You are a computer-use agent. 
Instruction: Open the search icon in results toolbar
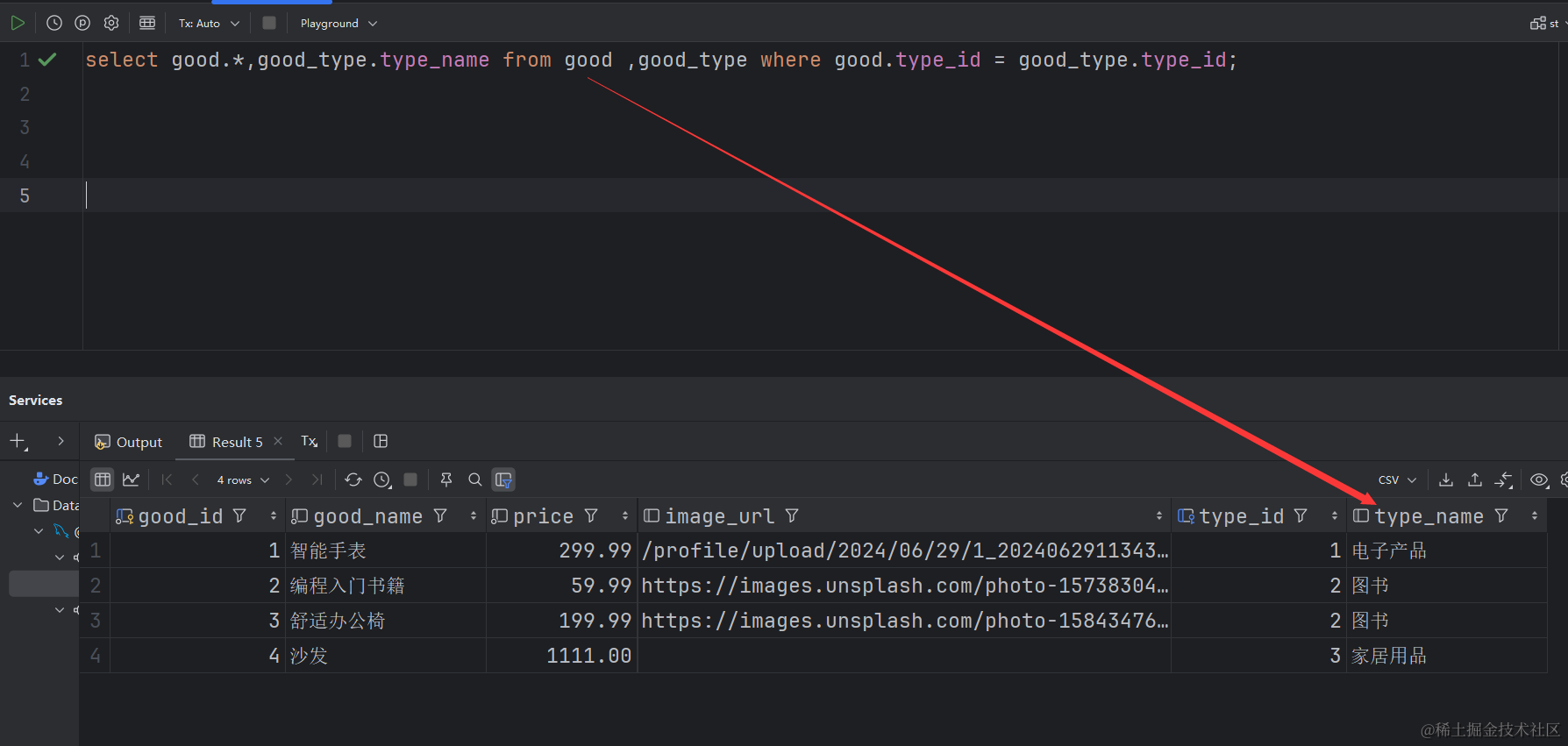coord(475,480)
